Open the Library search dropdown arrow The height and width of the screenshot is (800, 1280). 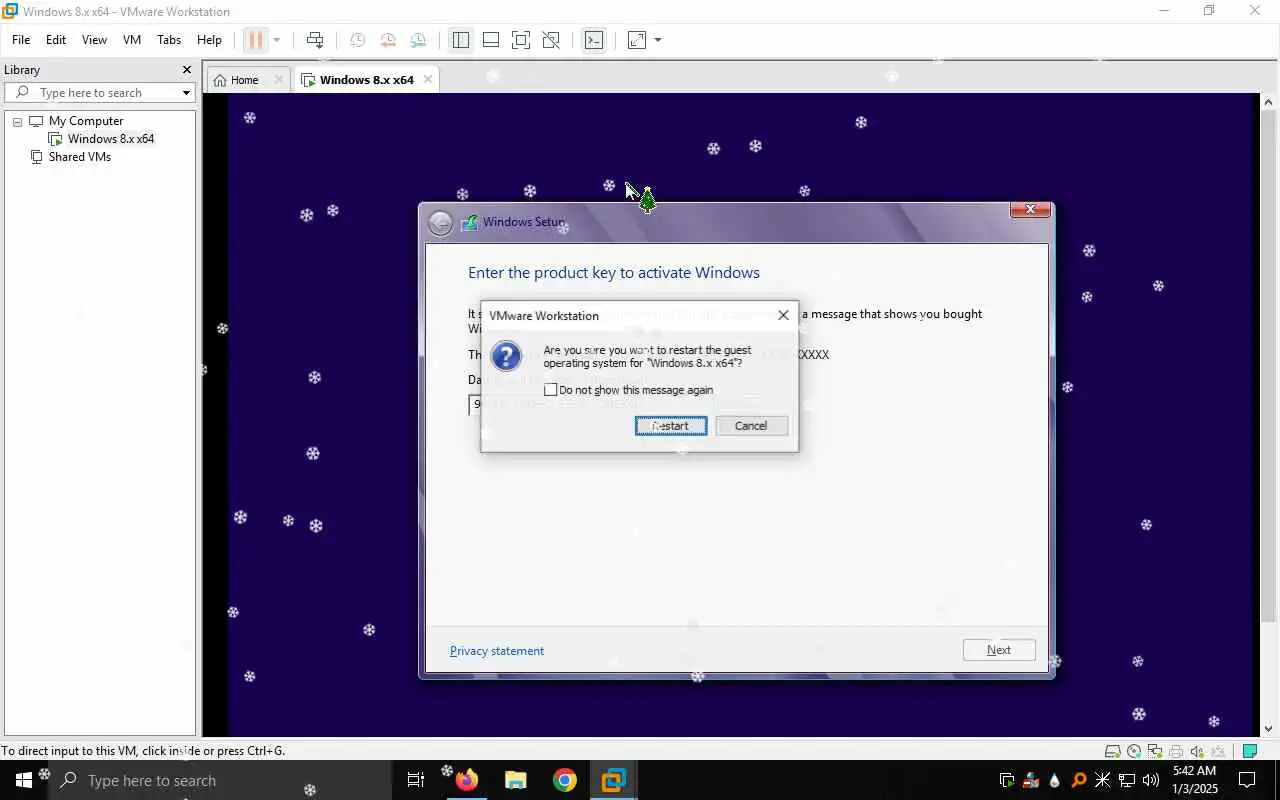coord(186,93)
